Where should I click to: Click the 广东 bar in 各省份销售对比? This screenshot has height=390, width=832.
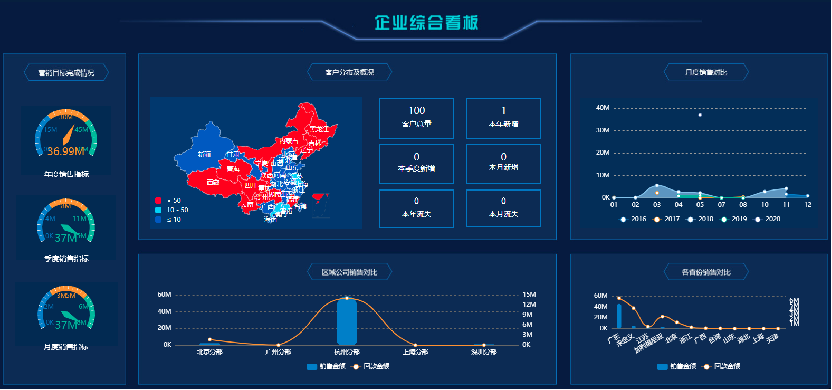pos(619,316)
